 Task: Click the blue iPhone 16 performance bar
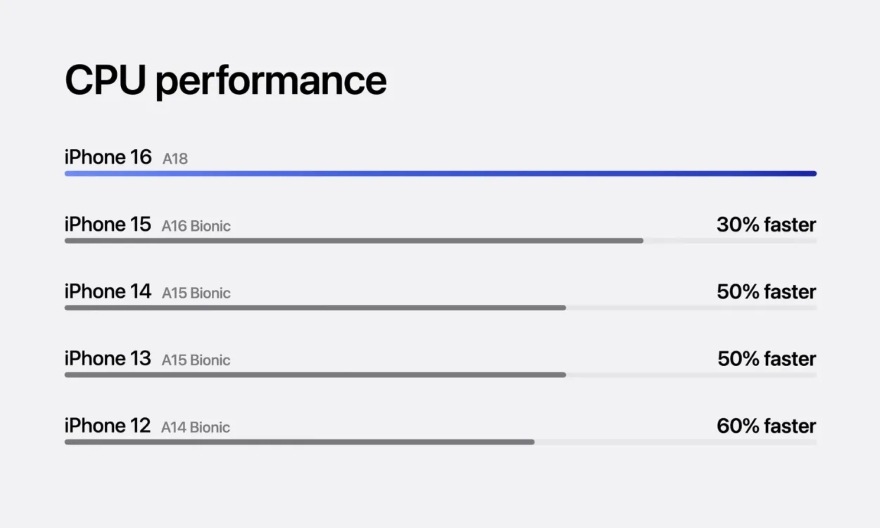click(x=440, y=173)
